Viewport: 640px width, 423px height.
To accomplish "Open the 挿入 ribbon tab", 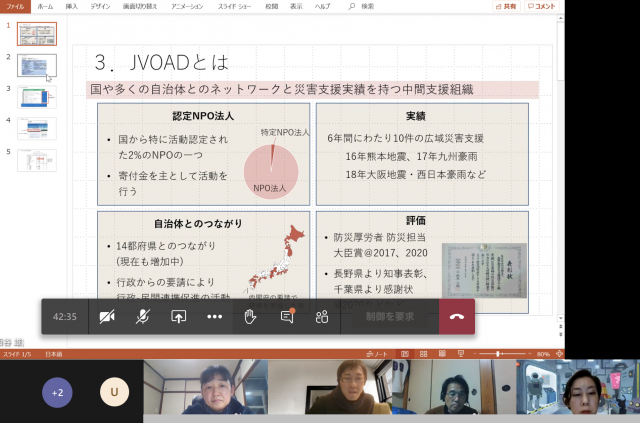I will [72, 6].
